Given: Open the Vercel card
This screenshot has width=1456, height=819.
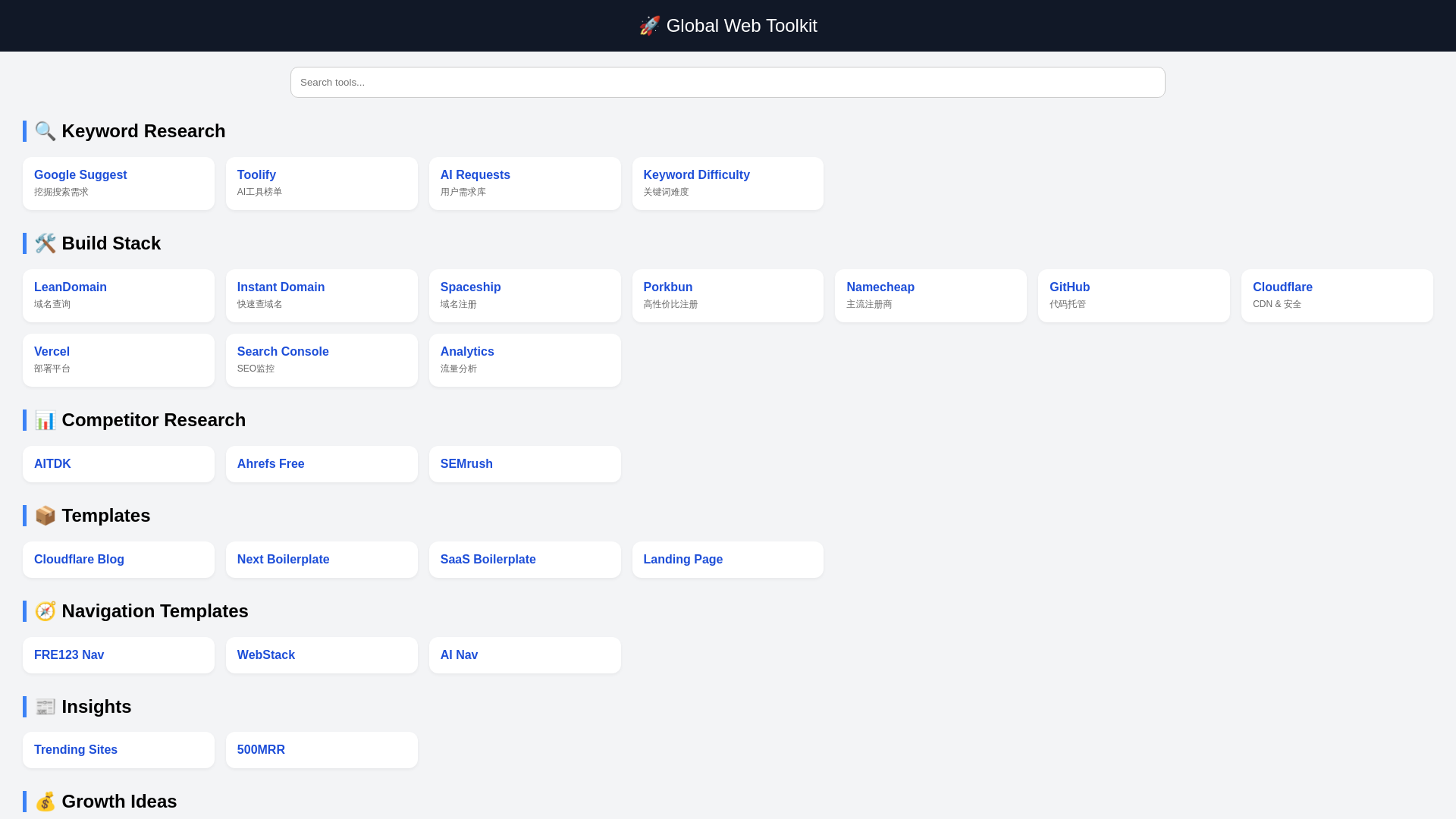Looking at the screenshot, I should coord(118,360).
